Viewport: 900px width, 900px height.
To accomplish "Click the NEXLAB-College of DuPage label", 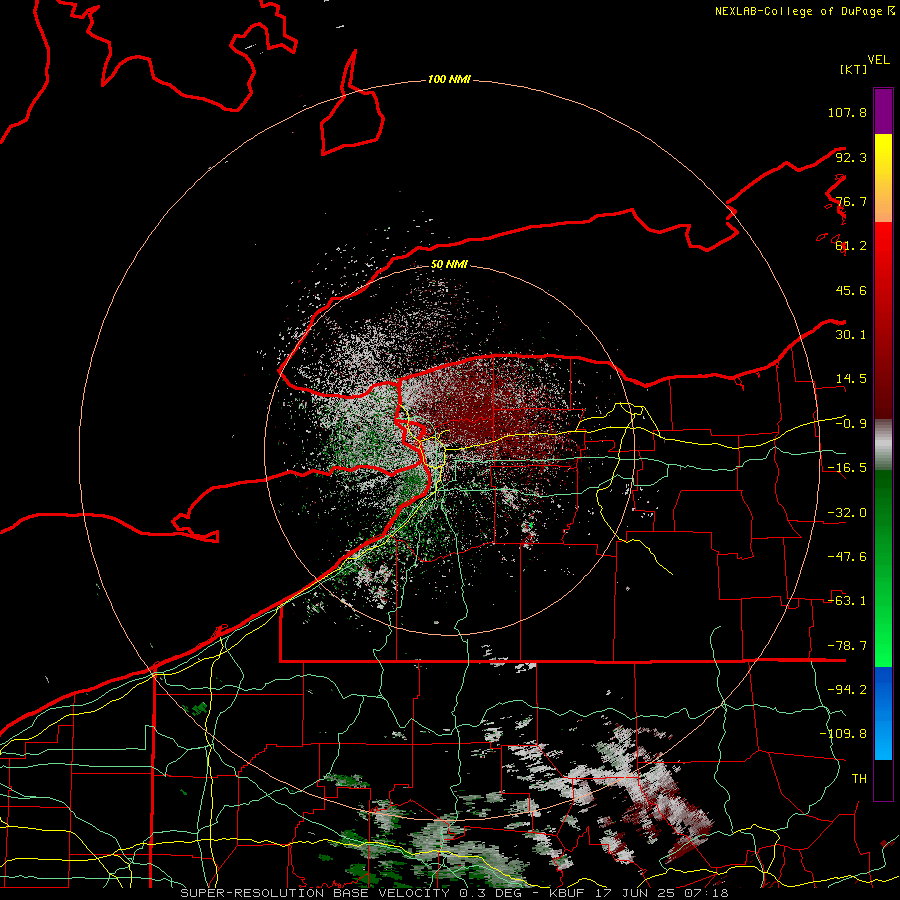I will (x=798, y=11).
